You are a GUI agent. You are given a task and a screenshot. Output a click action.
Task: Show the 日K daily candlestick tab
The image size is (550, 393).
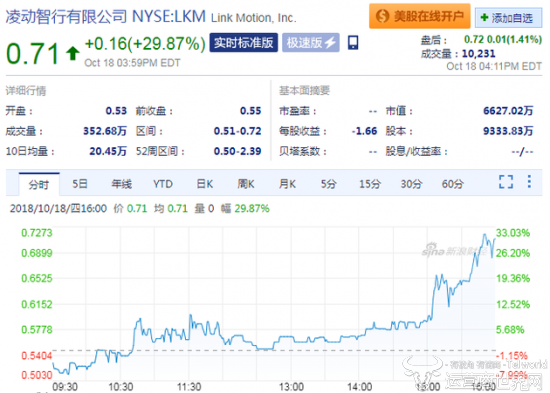(x=204, y=184)
